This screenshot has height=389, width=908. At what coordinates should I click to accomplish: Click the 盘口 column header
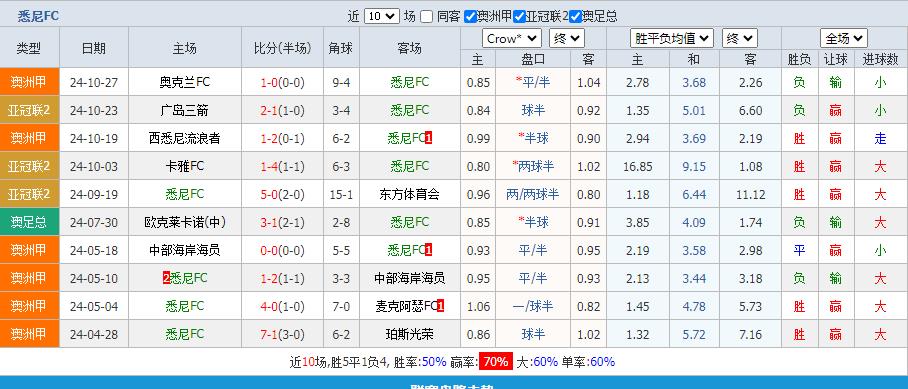pyautogui.click(x=533, y=59)
